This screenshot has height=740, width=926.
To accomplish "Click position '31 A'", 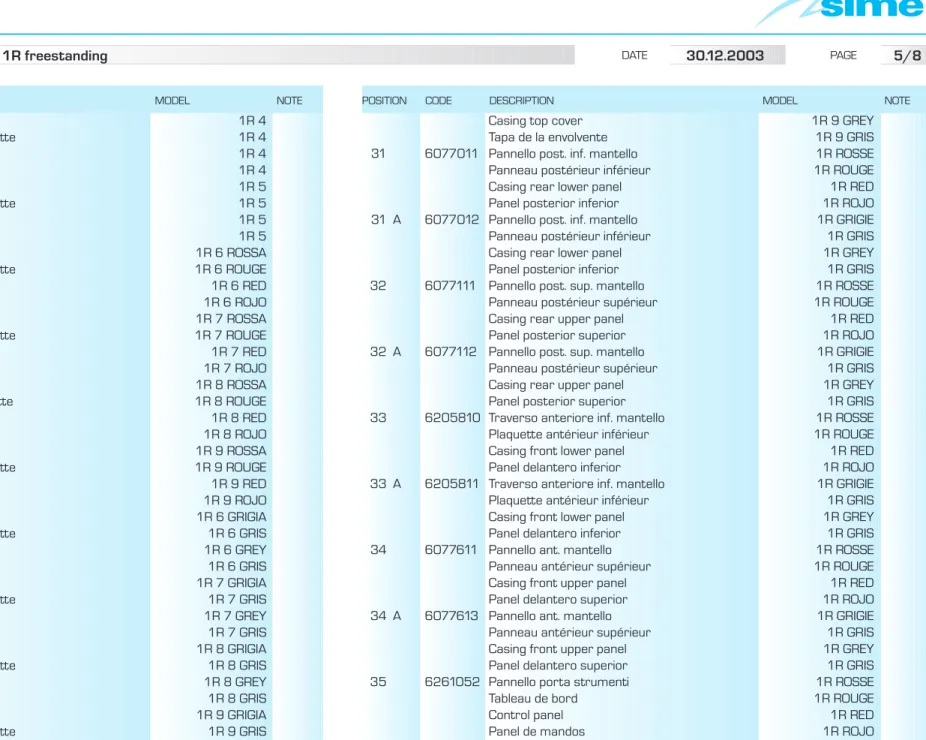I will pos(386,220).
